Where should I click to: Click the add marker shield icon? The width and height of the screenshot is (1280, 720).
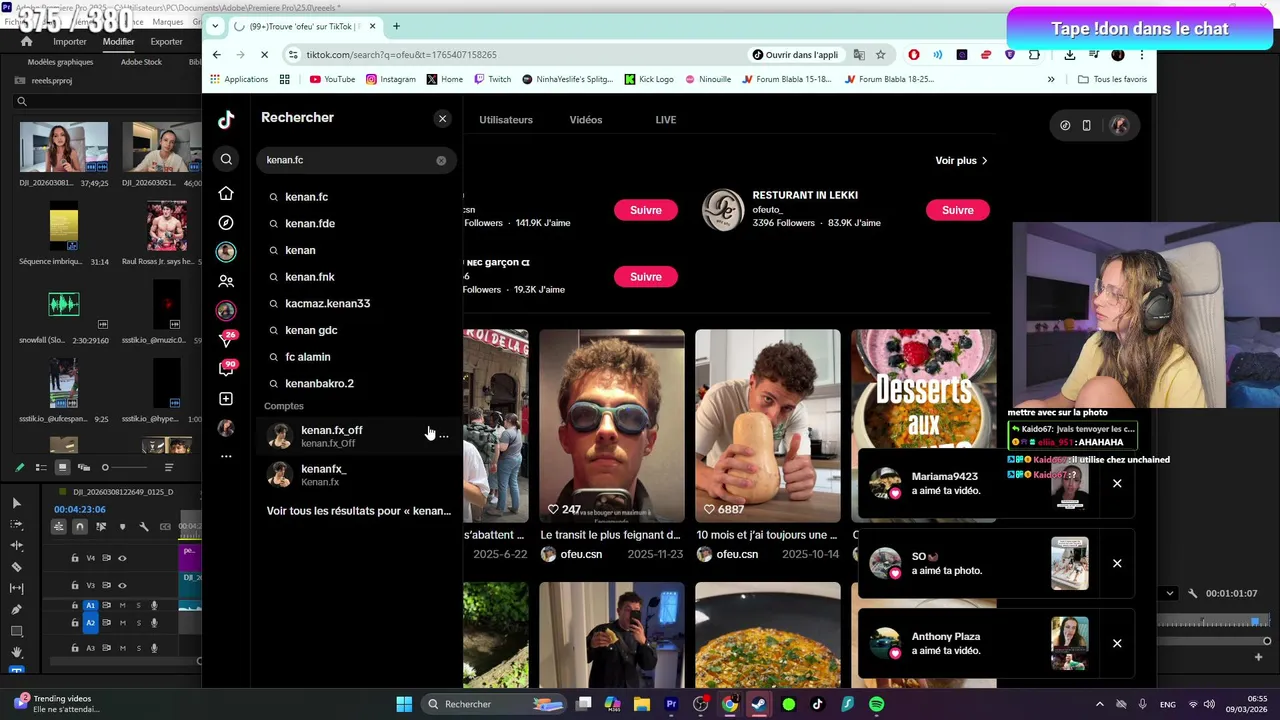pos(123,526)
